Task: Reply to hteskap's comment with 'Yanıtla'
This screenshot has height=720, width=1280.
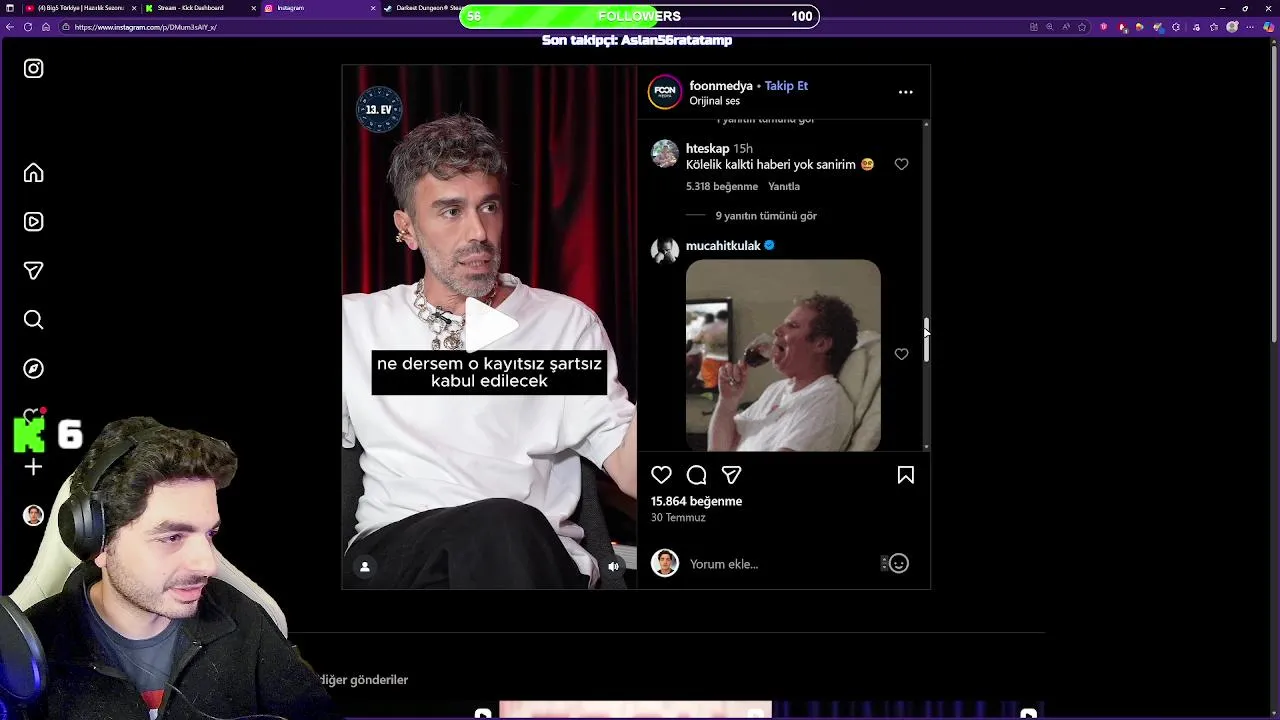Action: (784, 186)
